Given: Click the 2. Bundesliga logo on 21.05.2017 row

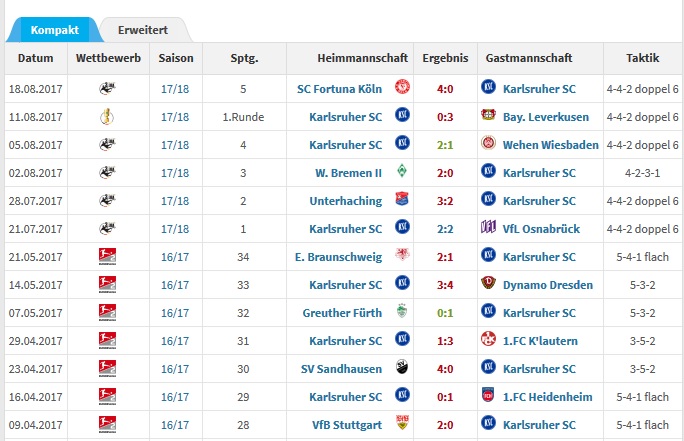Looking at the screenshot, I should click(x=107, y=256).
